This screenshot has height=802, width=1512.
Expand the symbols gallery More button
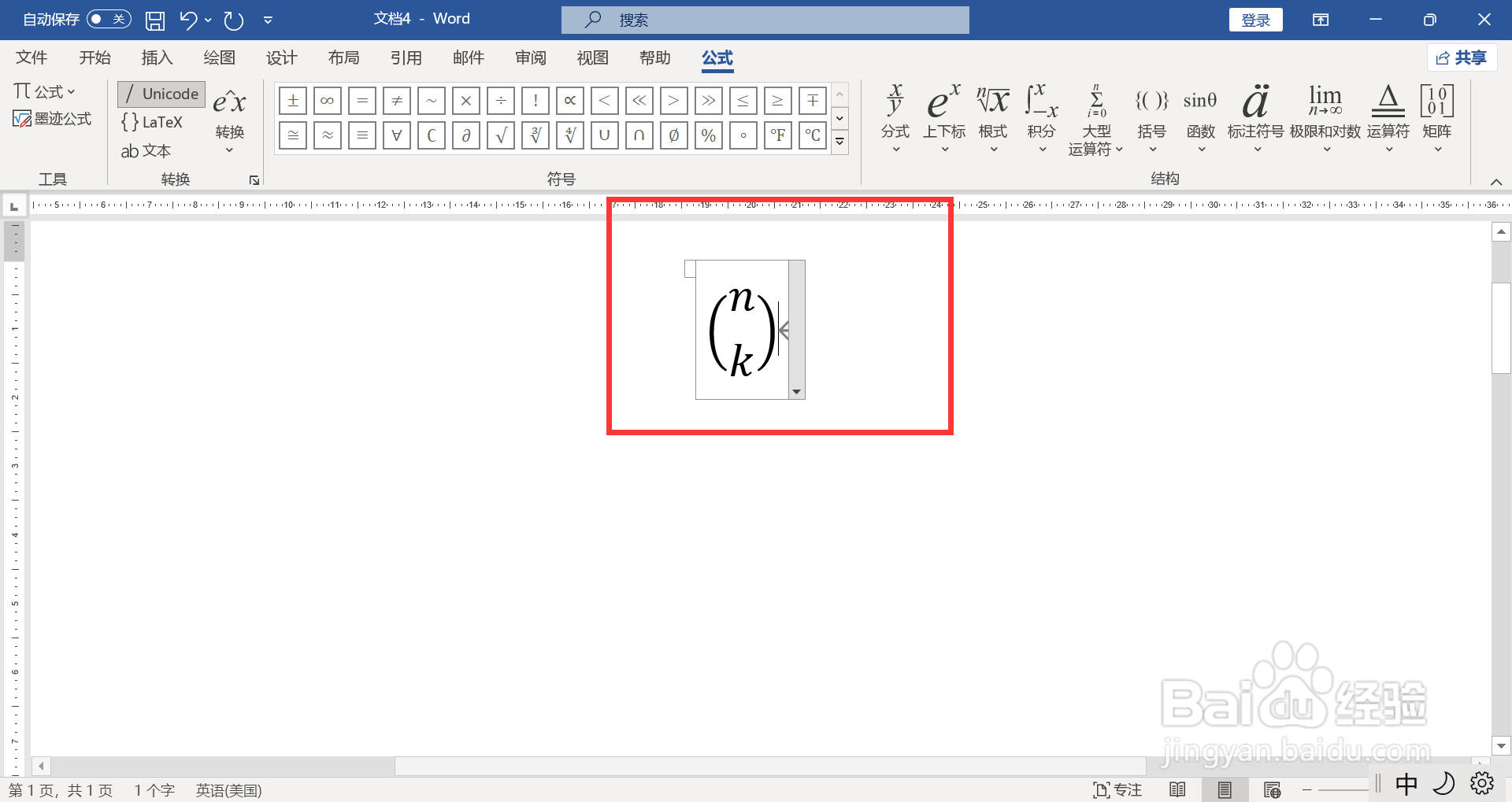pos(839,142)
